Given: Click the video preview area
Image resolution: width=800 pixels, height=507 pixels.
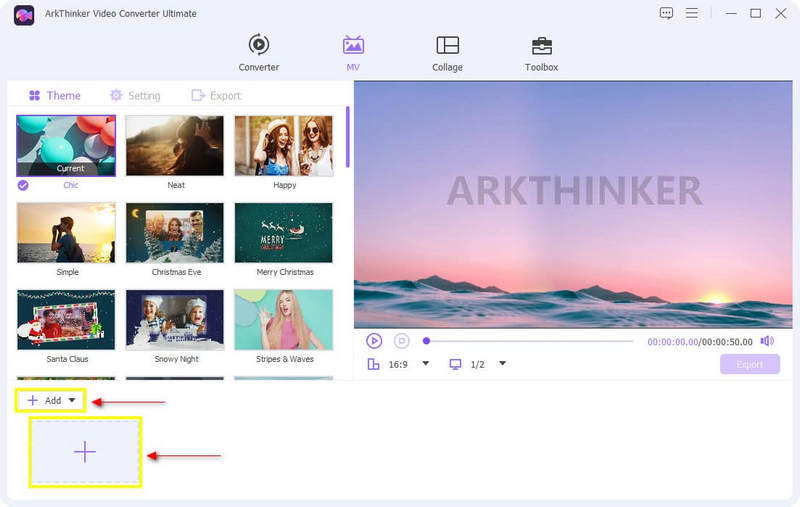Looking at the screenshot, I should (x=573, y=204).
